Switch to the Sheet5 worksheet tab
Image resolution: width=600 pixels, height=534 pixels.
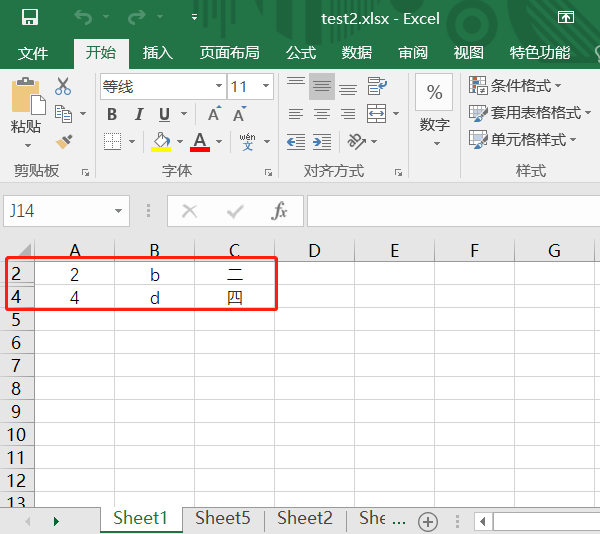222,518
